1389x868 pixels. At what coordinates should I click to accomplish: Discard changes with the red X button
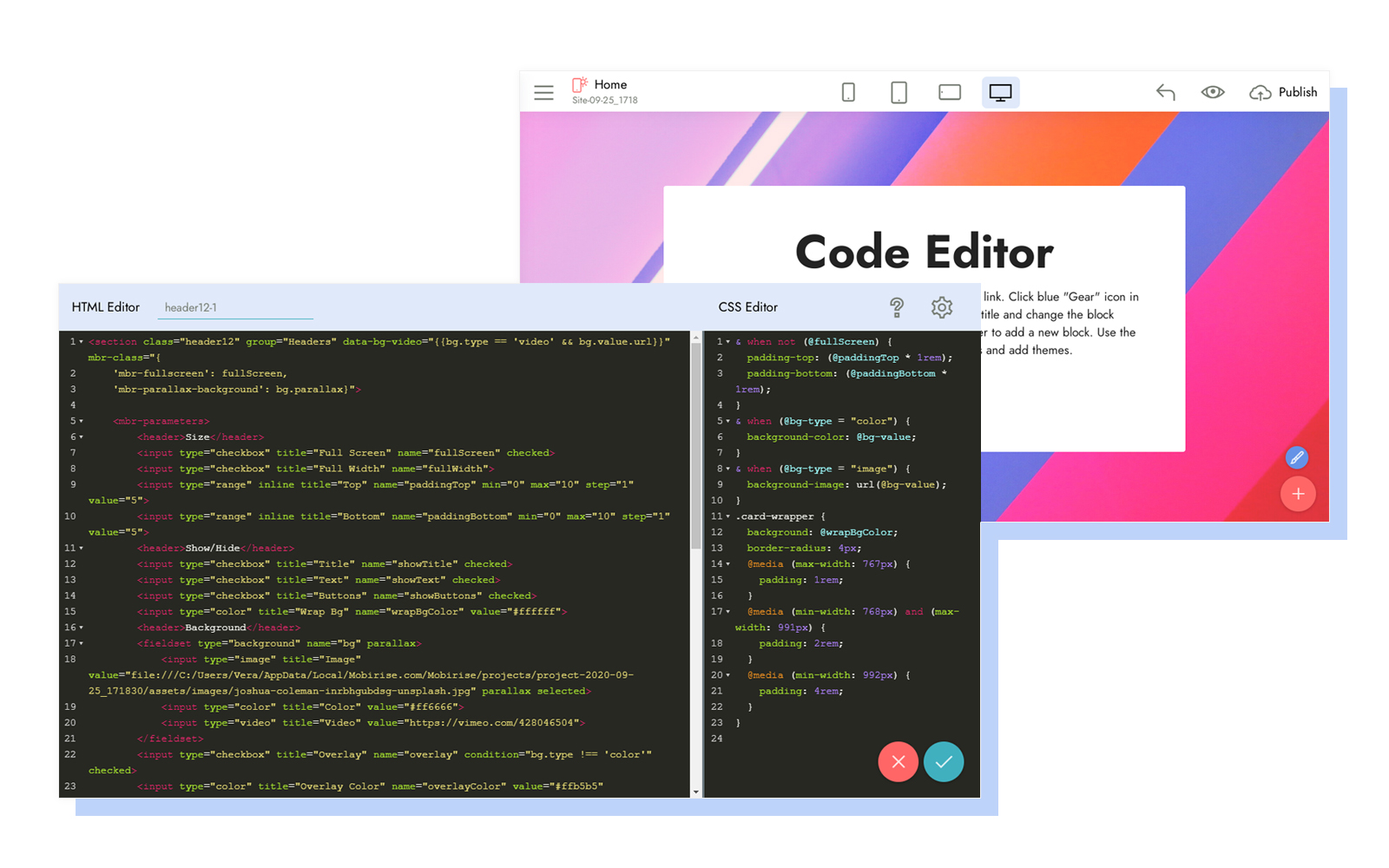pyautogui.click(x=899, y=762)
